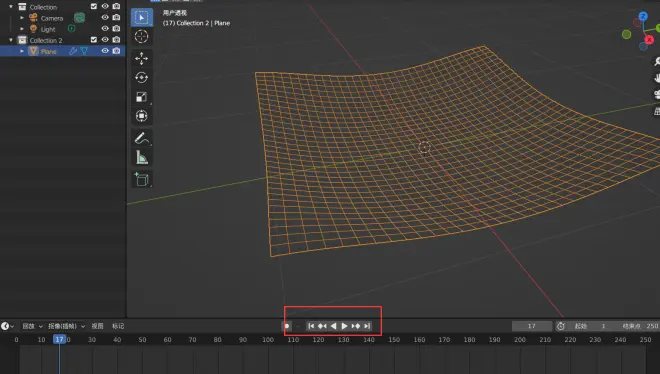Click the zoom view magnifier icon
This screenshot has height=374, width=660.
pyautogui.click(x=657, y=62)
